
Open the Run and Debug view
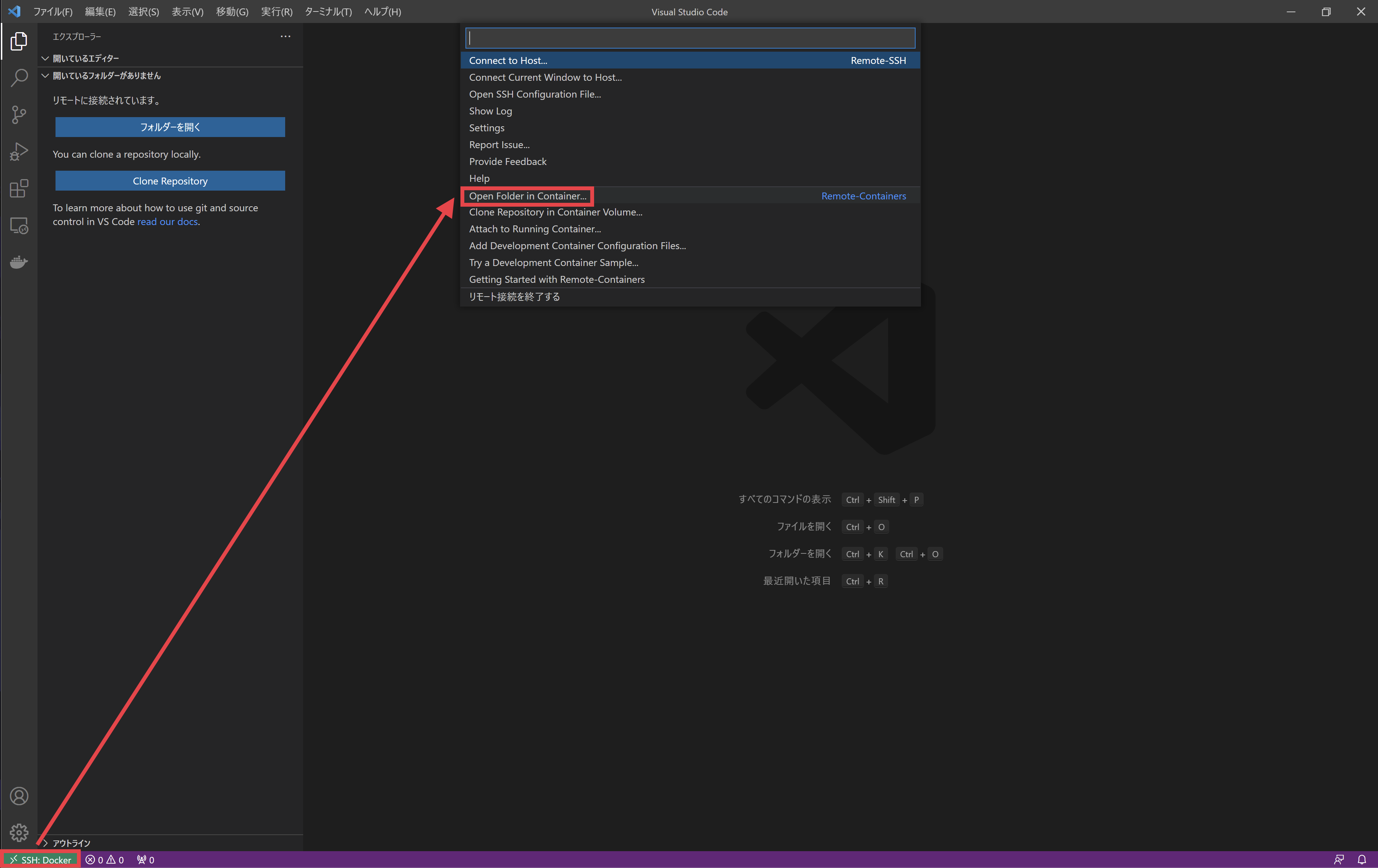click(x=19, y=152)
